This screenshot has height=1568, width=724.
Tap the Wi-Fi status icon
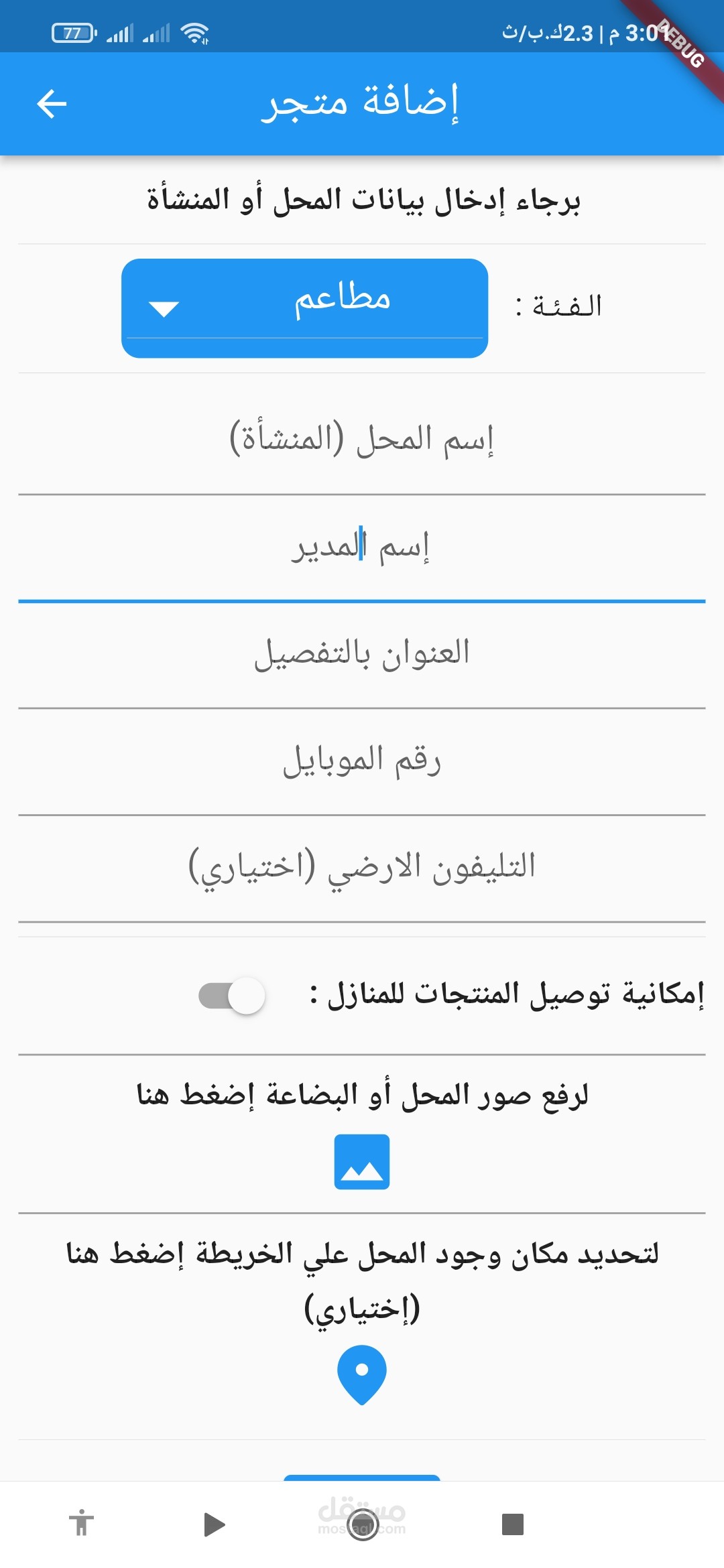pos(194,33)
